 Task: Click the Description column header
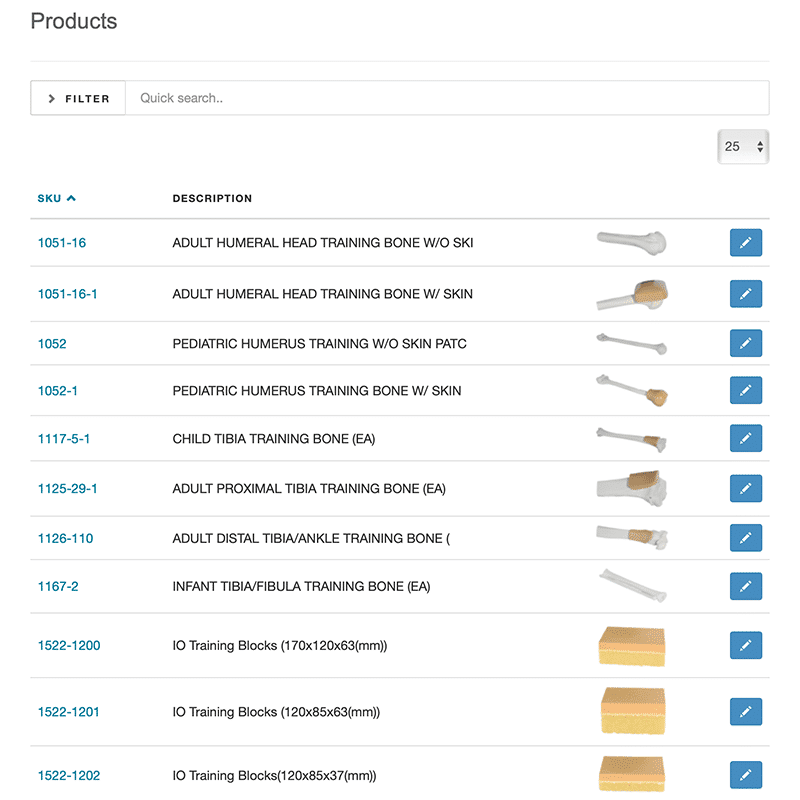212,198
